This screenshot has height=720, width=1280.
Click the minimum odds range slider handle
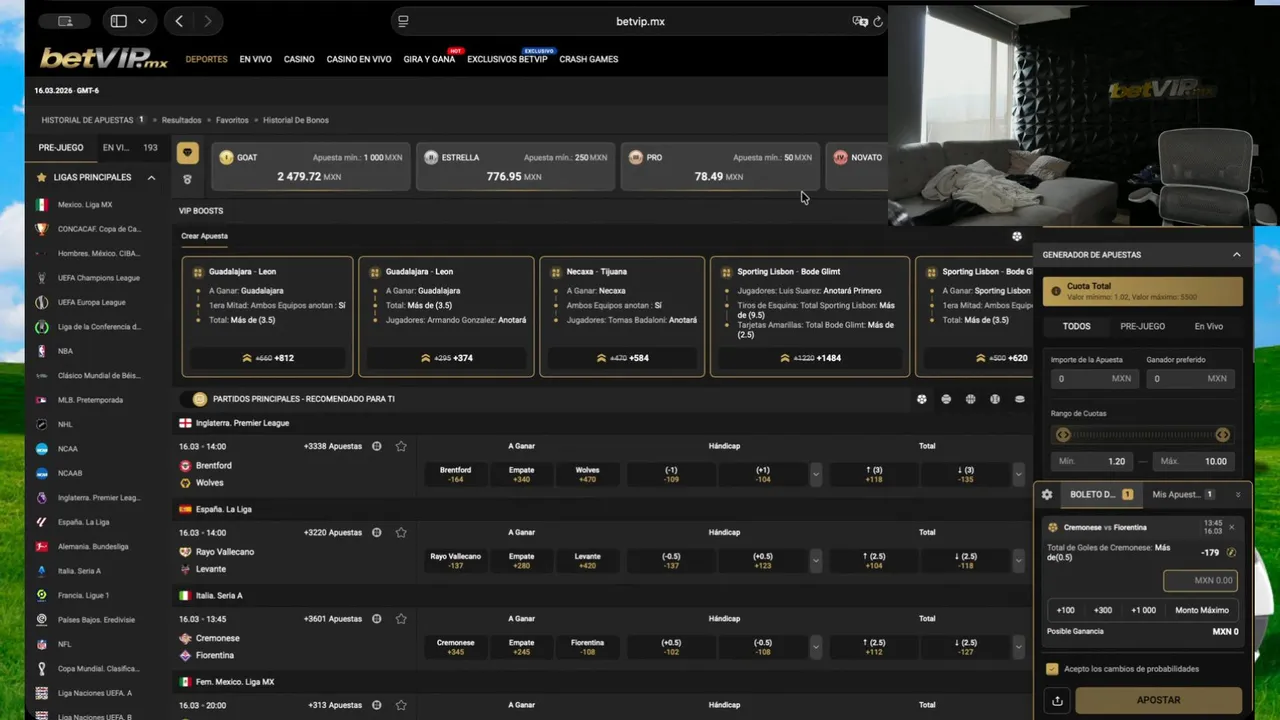pyautogui.click(x=1063, y=435)
